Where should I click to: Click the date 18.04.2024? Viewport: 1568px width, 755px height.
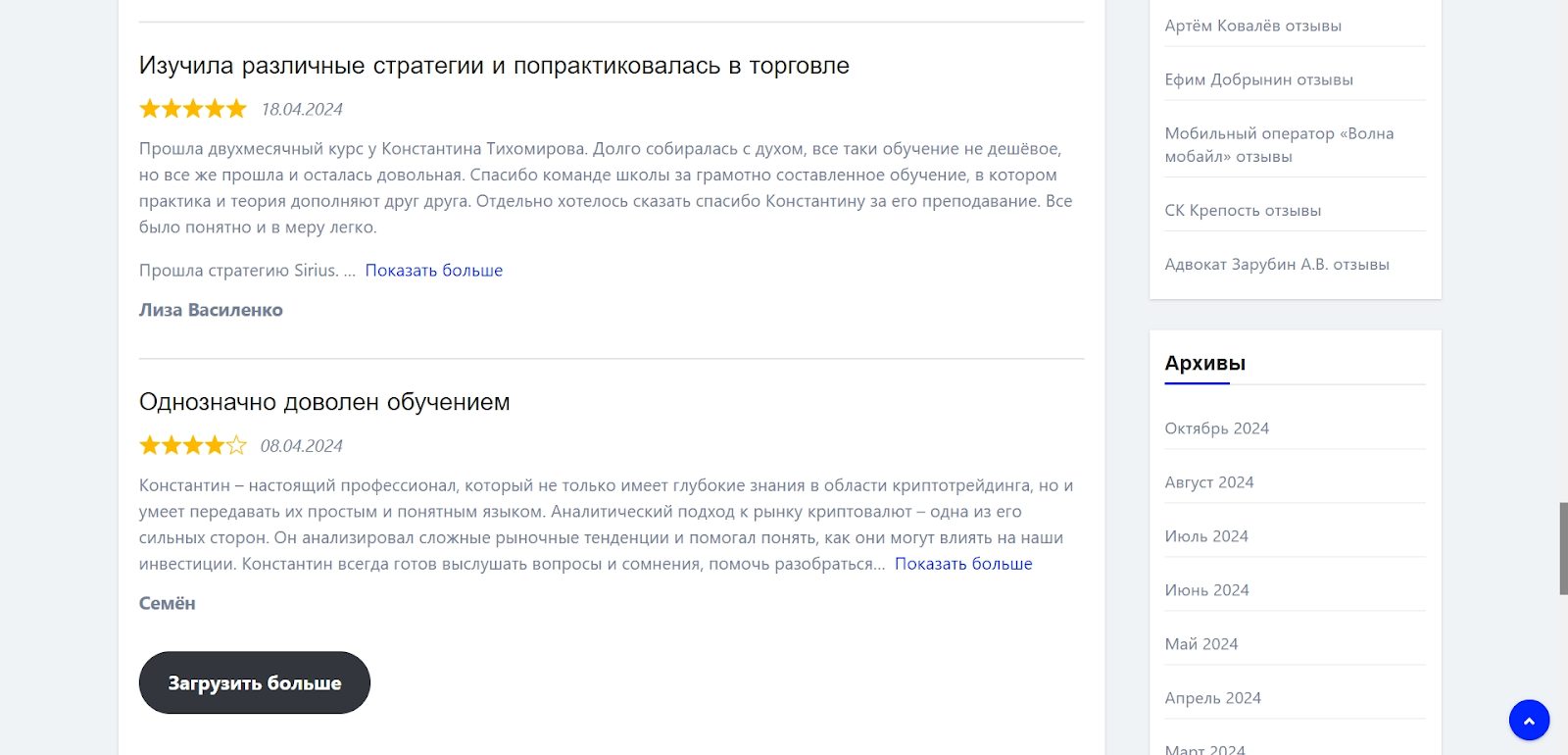(x=302, y=110)
